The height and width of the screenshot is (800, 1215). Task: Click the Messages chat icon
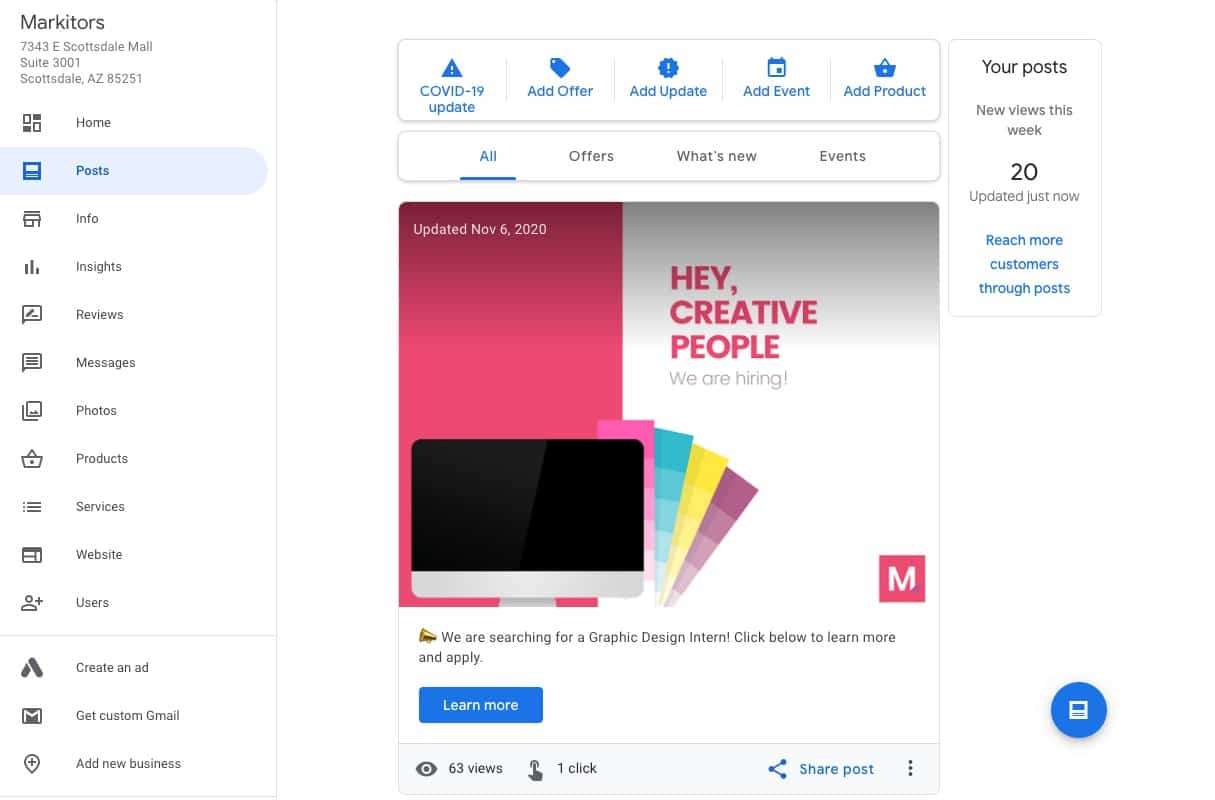[32, 363]
